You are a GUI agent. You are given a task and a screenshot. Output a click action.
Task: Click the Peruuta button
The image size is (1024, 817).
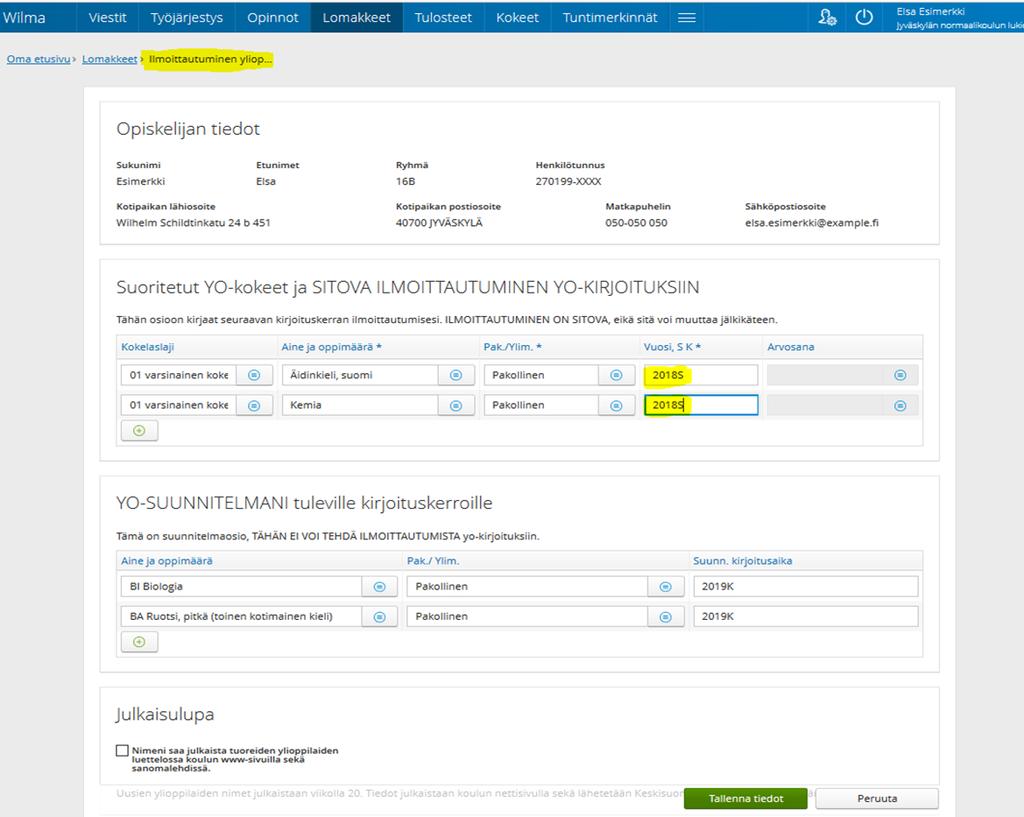tap(877, 798)
